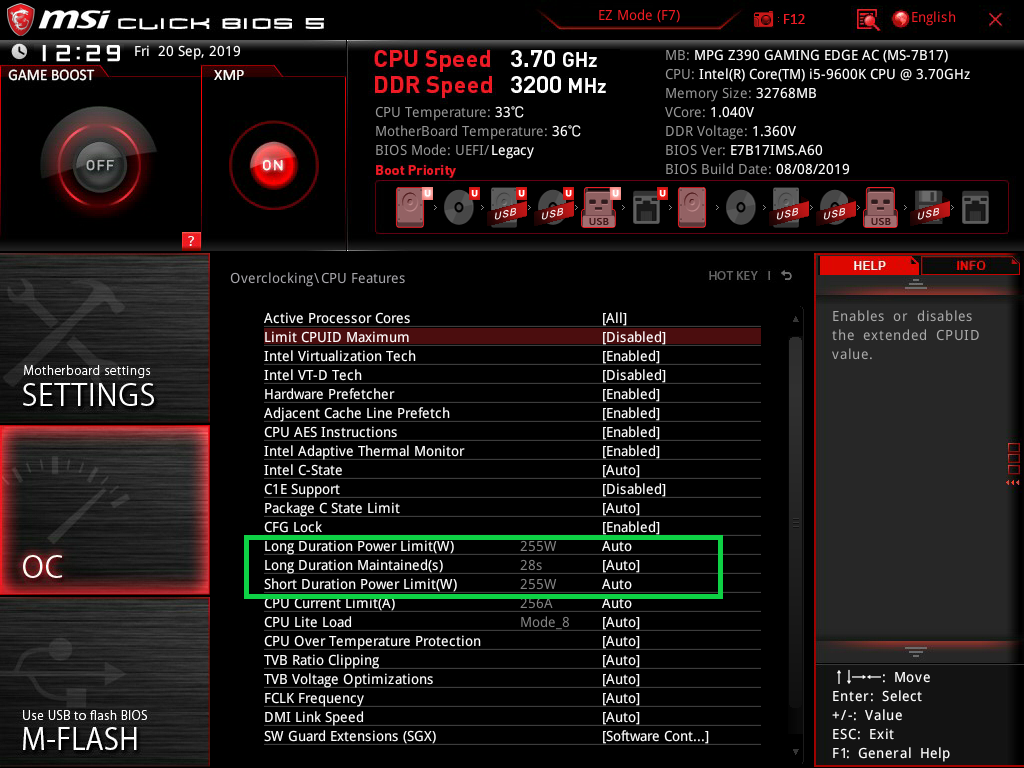1024x768 pixels.
Task: Open Active Processor Cores [All] setting
Action: (x=512, y=318)
